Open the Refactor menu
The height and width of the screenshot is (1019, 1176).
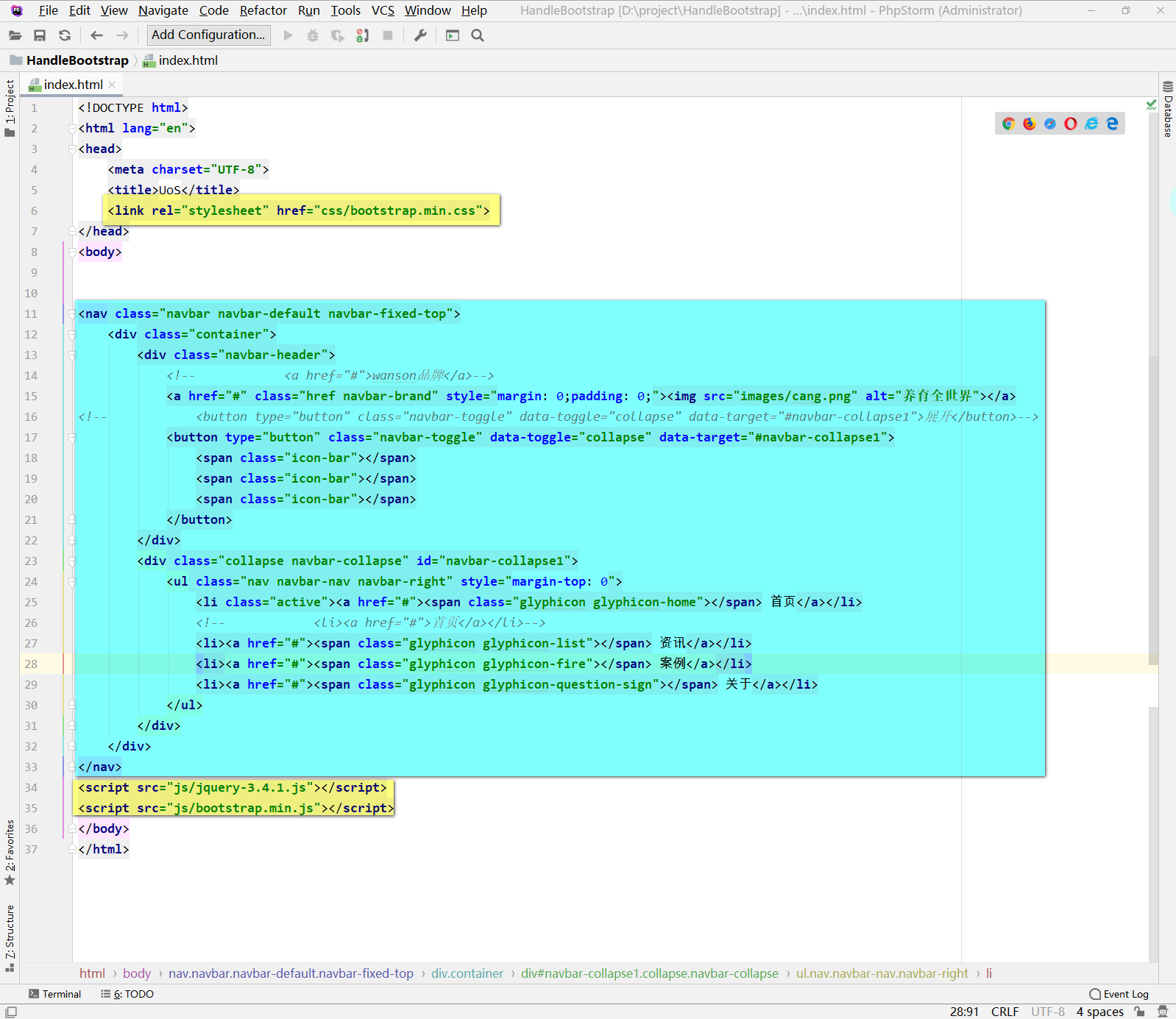(x=263, y=10)
